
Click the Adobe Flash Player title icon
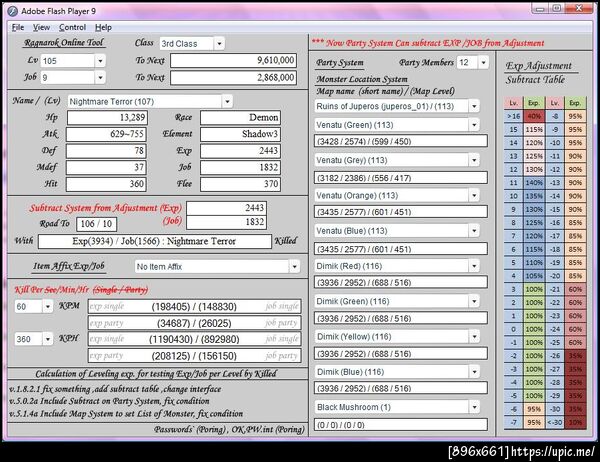[x=12, y=11]
